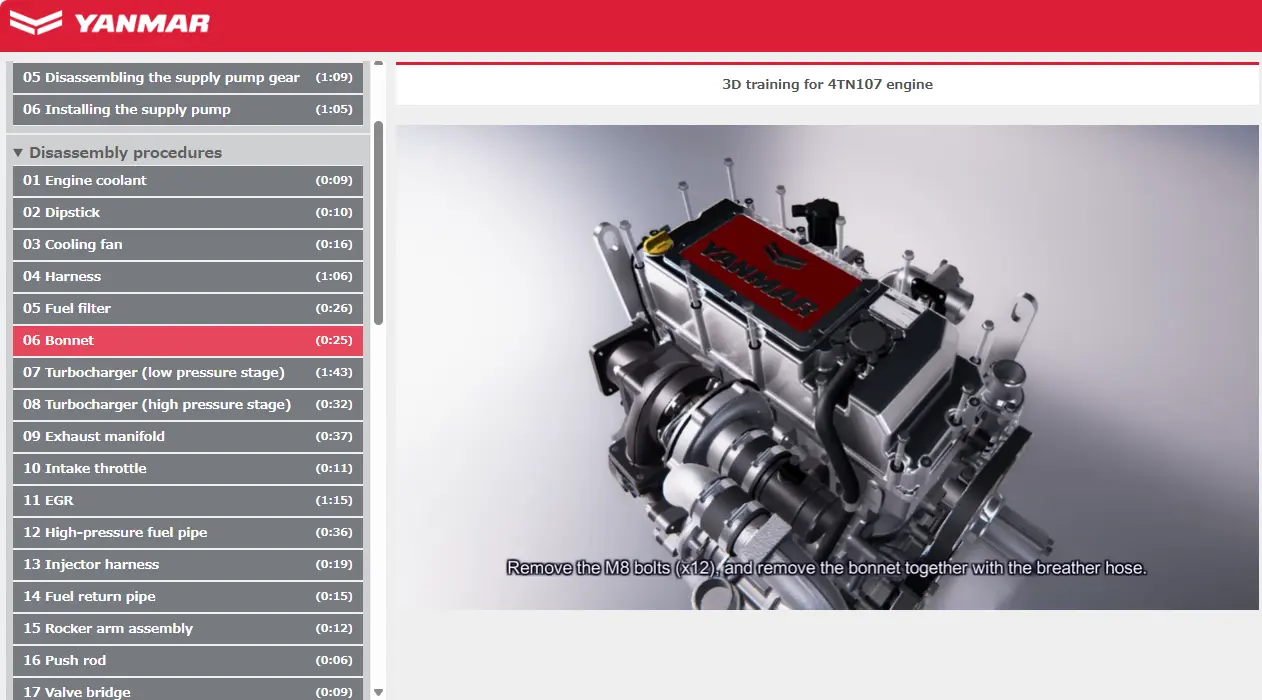Select the 14 Fuel return pipe procedure

(x=186, y=596)
